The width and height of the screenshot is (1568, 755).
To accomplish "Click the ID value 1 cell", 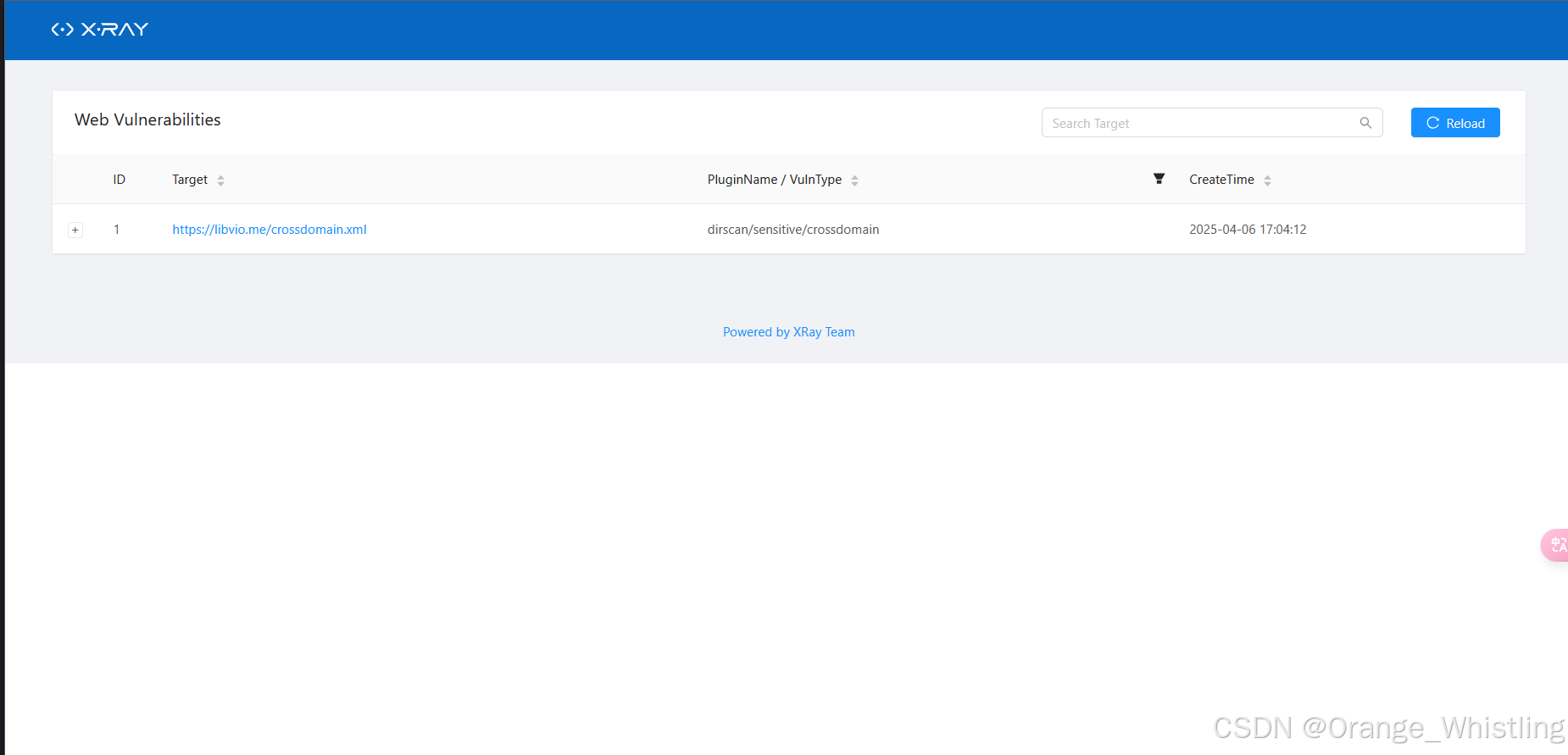I will 117,230.
